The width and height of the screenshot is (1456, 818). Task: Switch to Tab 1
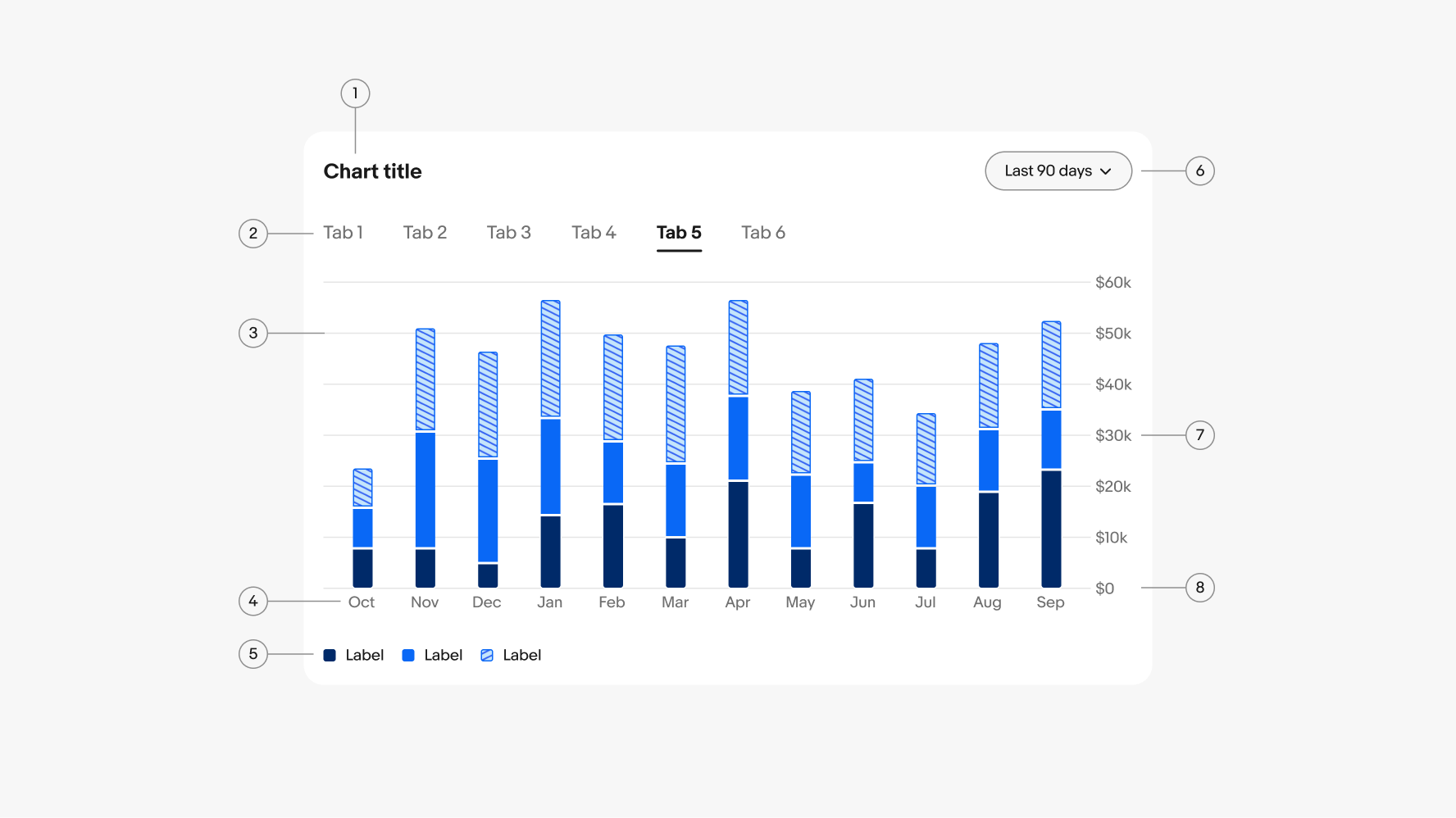(x=343, y=233)
